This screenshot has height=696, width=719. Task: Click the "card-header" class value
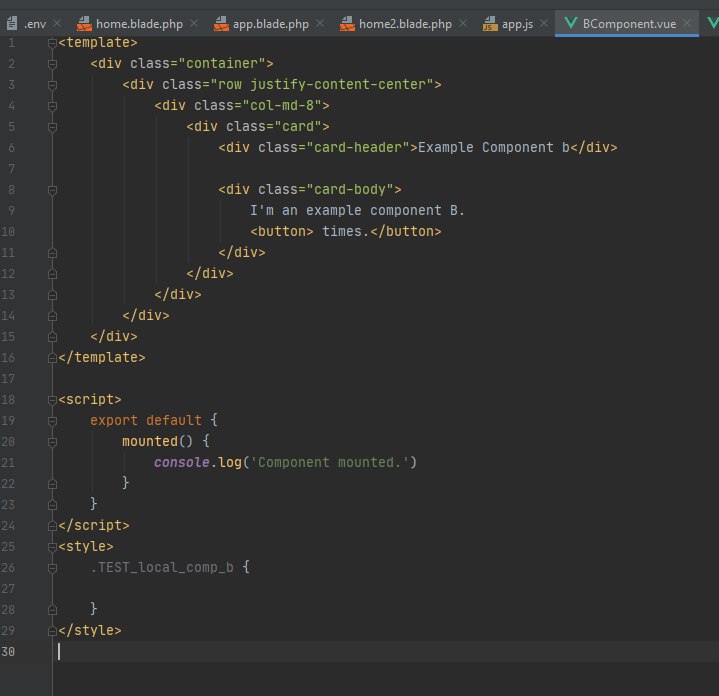pyautogui.click(x=357, y=148)
